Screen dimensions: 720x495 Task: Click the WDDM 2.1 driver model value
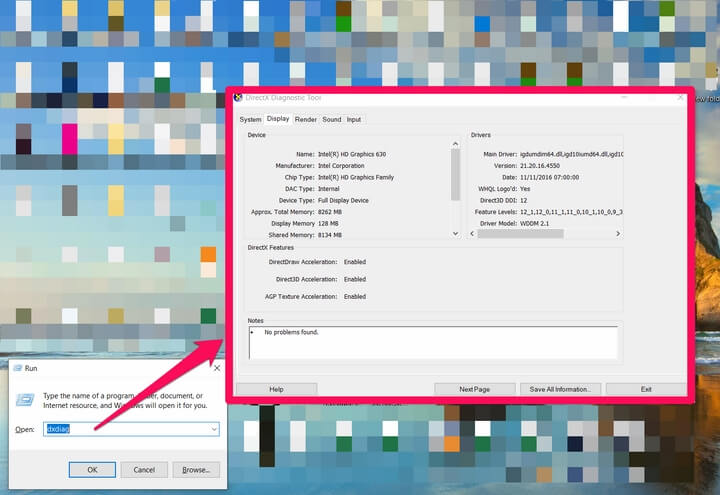pyautogui.click(x=534, y=224)
